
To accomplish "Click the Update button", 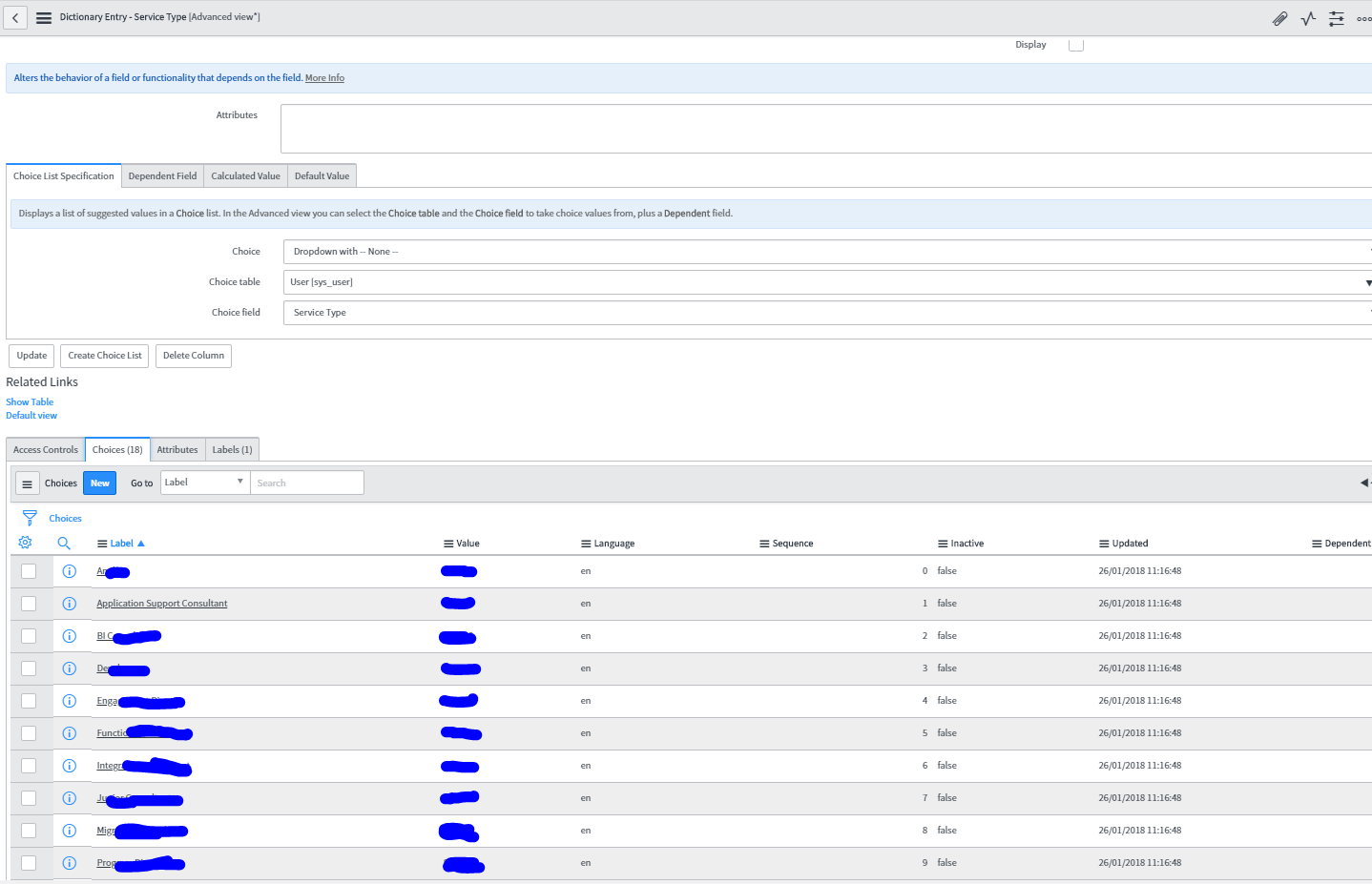I will 31,356.
